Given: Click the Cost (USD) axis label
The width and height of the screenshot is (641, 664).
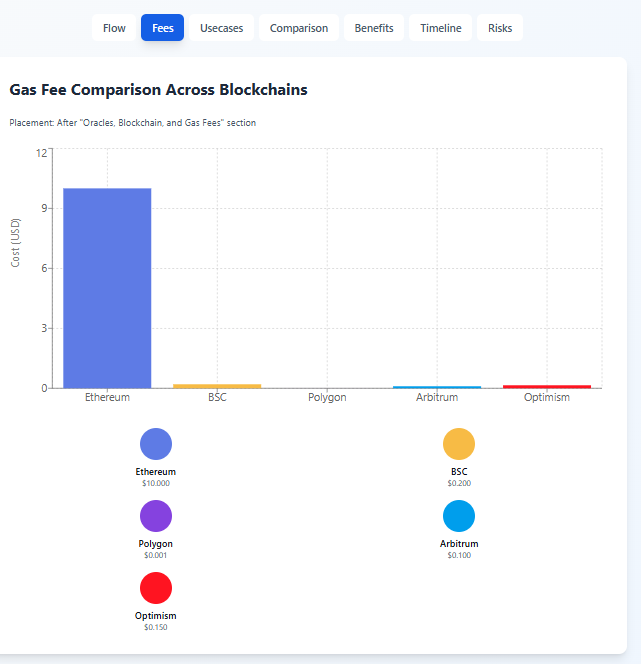Looking at the screenshot, I should tap(16, 242).
